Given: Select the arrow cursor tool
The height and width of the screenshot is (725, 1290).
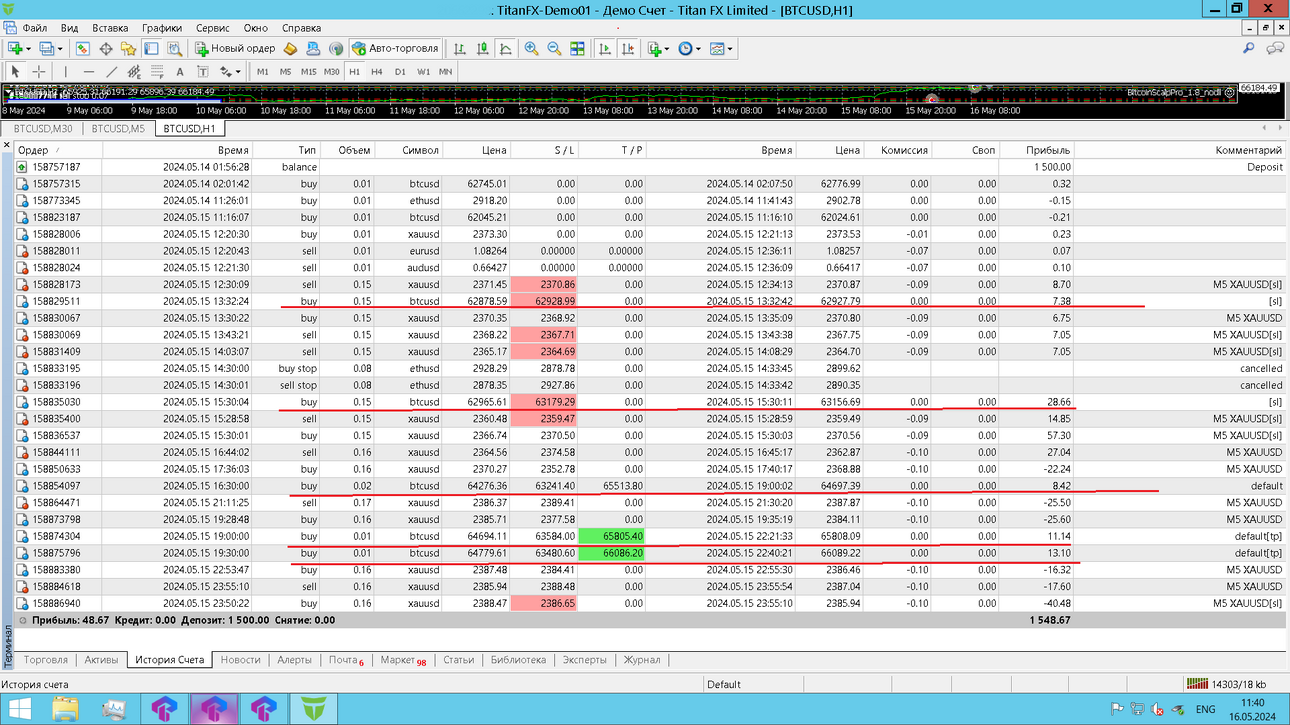Looking at the screenshot, I should [x=15, y=72].
